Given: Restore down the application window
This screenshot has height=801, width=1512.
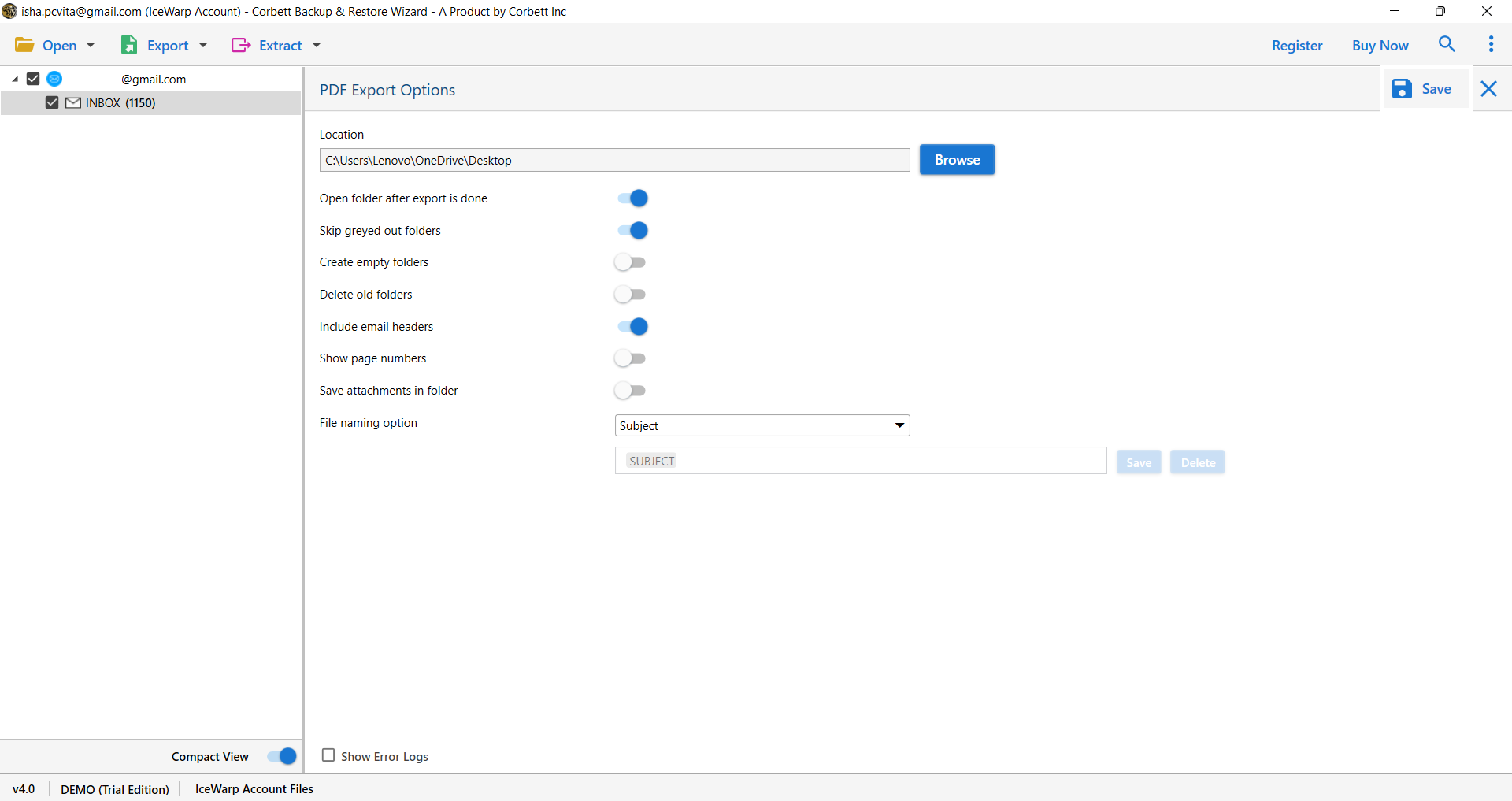Looking at the screenshot, I should 1440,11.
